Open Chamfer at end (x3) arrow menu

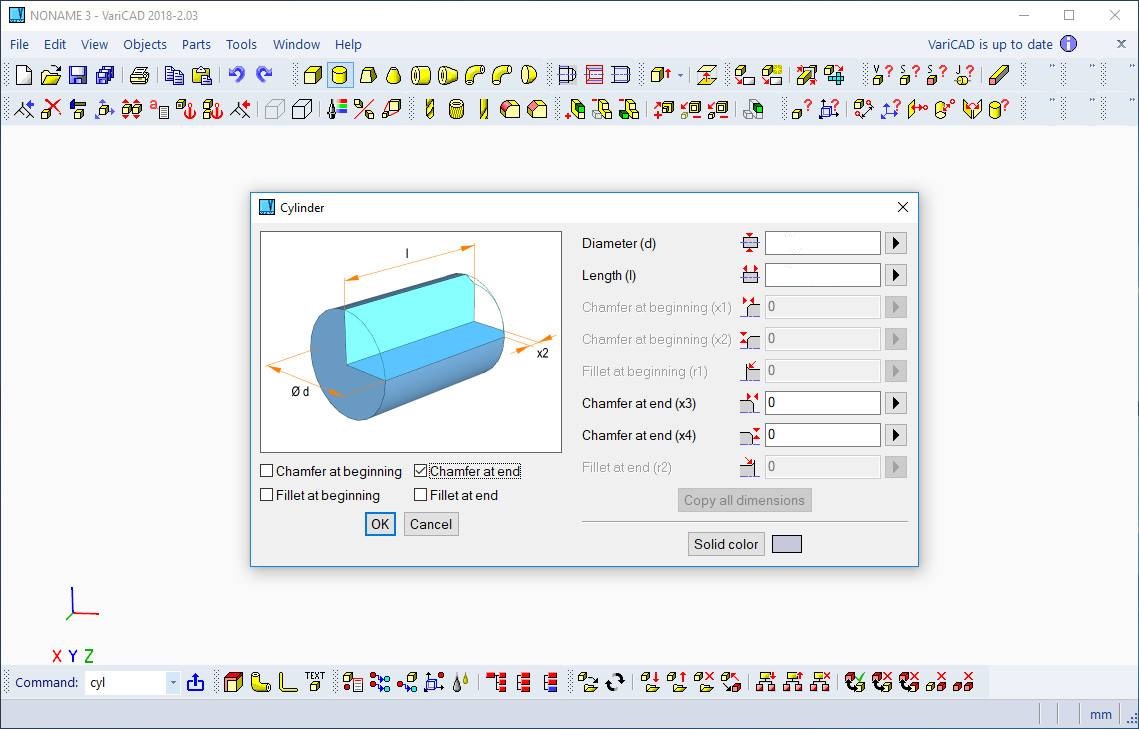(x=896, y=403)
